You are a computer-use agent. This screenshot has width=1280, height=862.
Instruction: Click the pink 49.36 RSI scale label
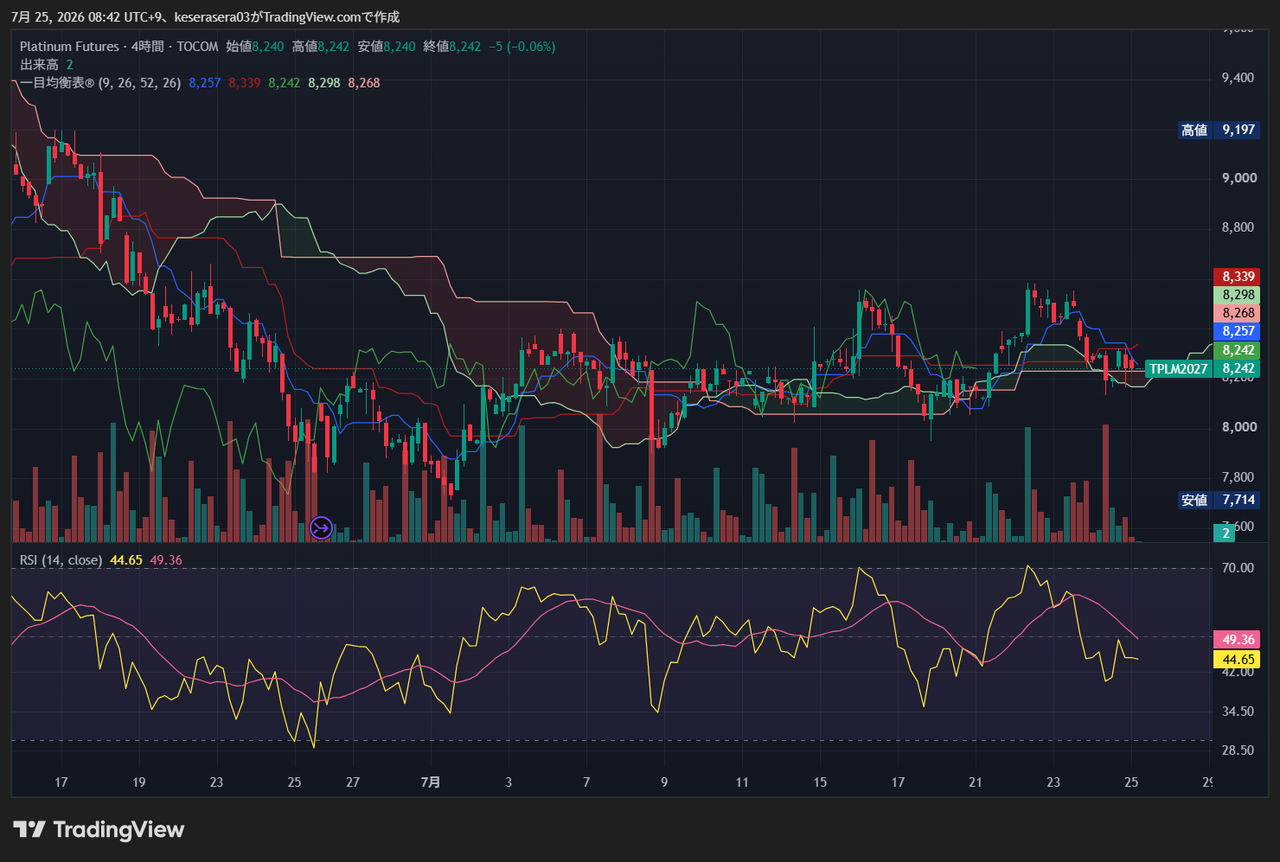pos(1236,639)
